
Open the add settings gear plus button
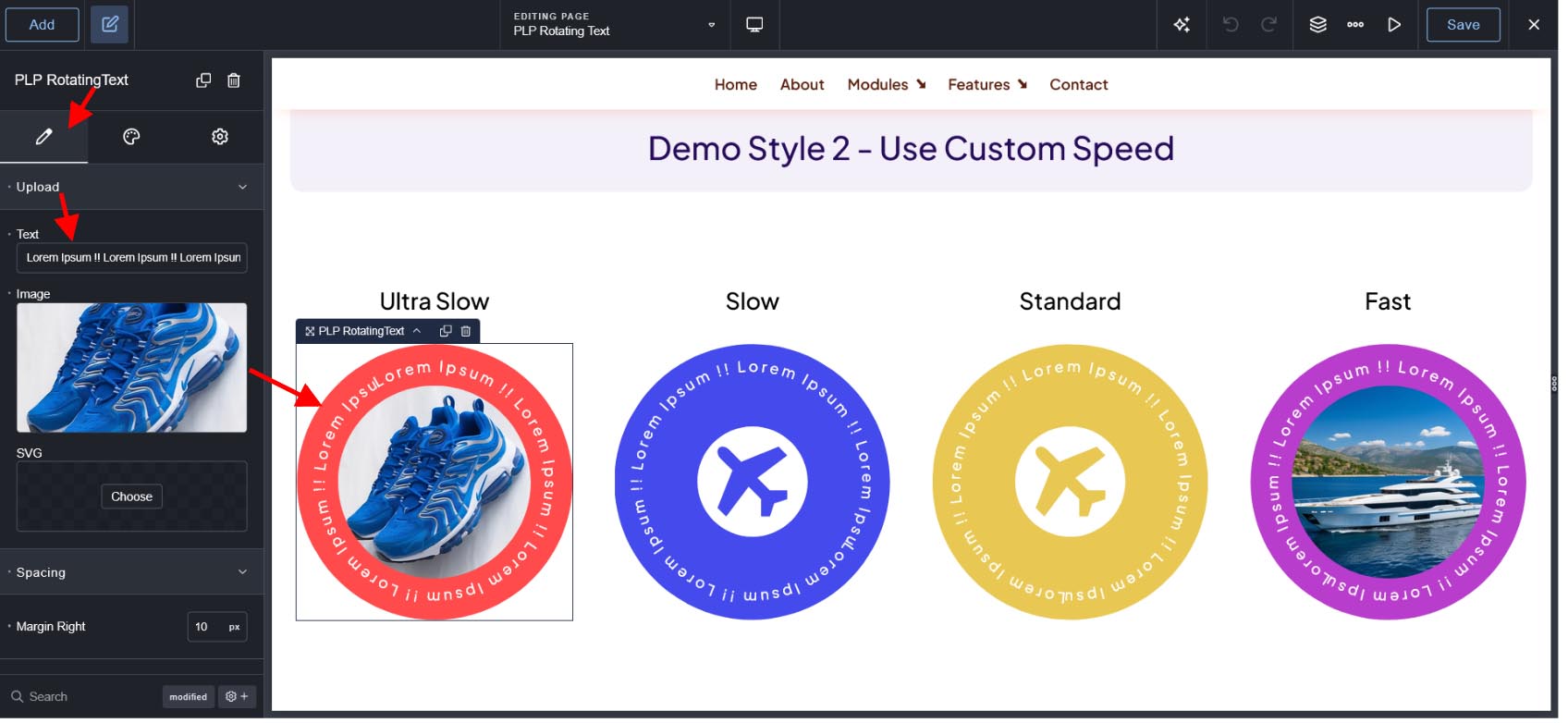(238, 697)
